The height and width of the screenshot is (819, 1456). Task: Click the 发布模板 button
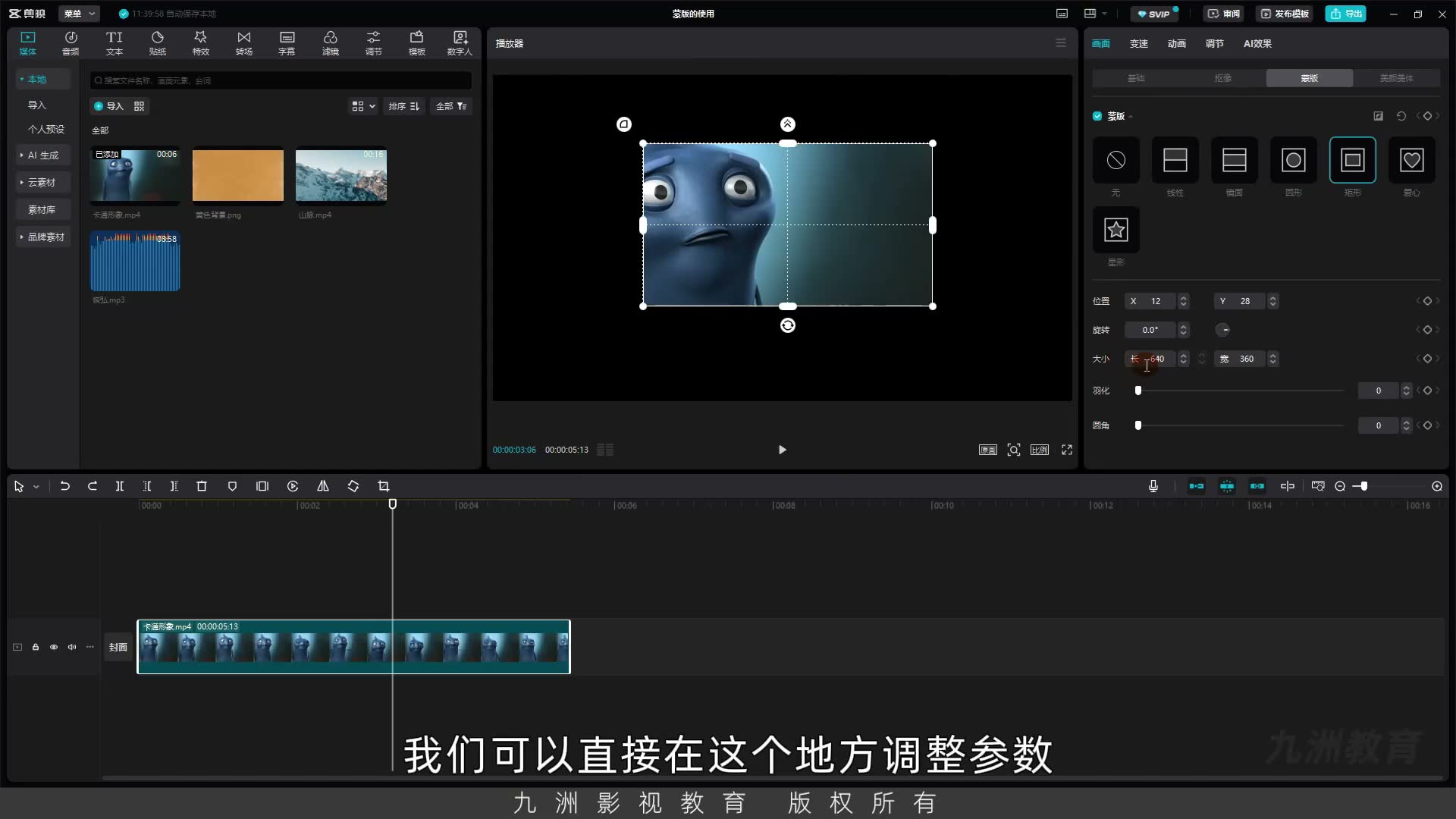click(x=1285, y=14)
